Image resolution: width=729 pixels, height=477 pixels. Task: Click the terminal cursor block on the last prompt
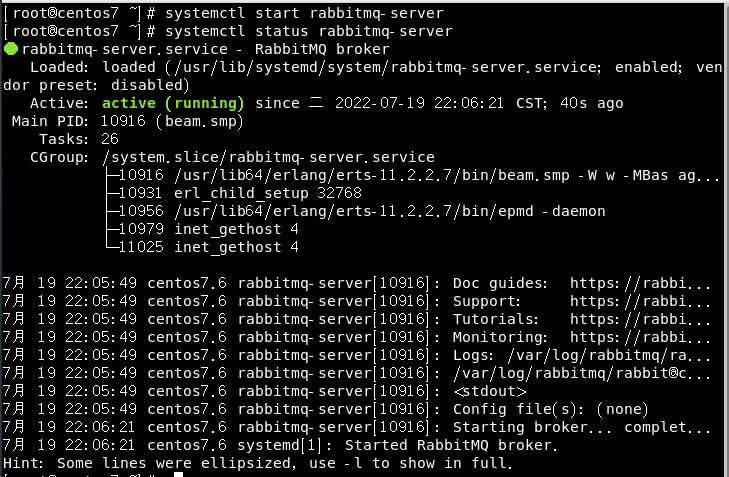click(179, 475)
